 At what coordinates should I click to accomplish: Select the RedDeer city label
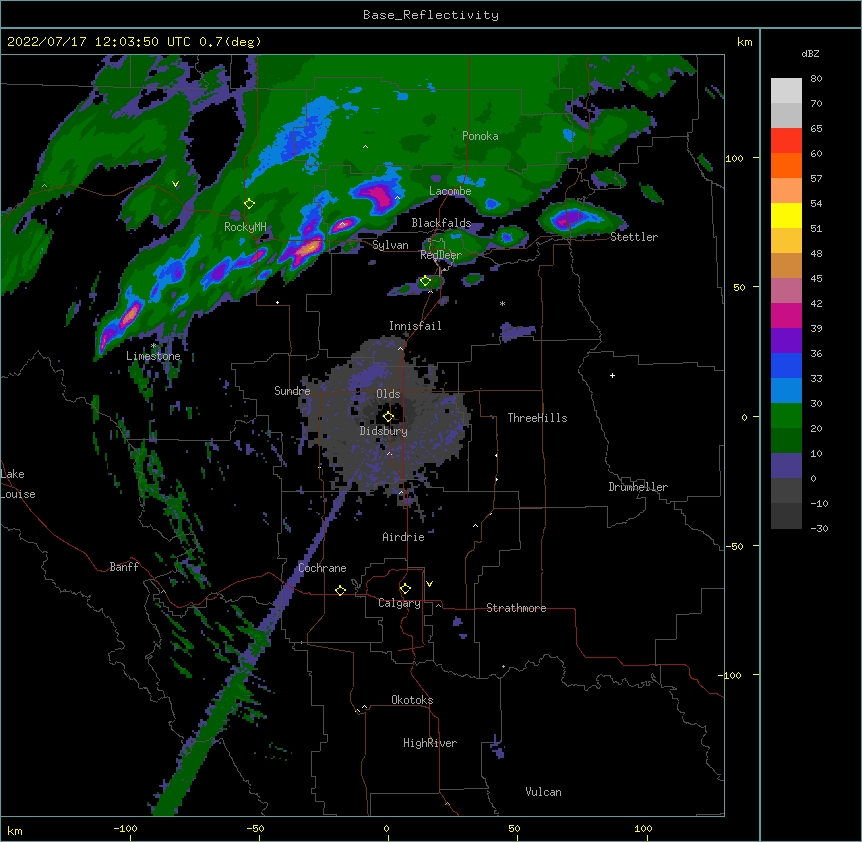[441, 255]
